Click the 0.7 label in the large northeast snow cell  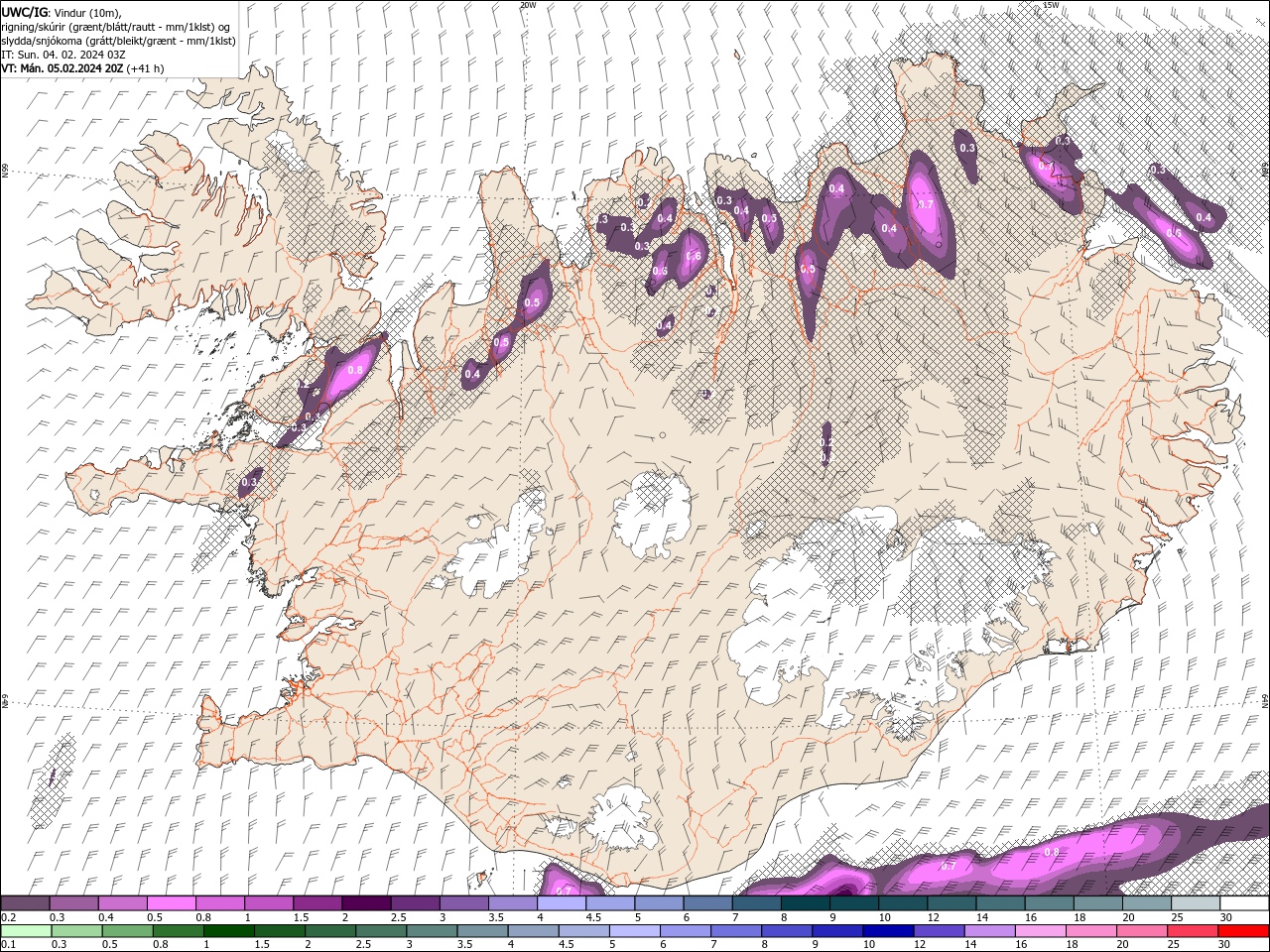(x=925, y=204)
